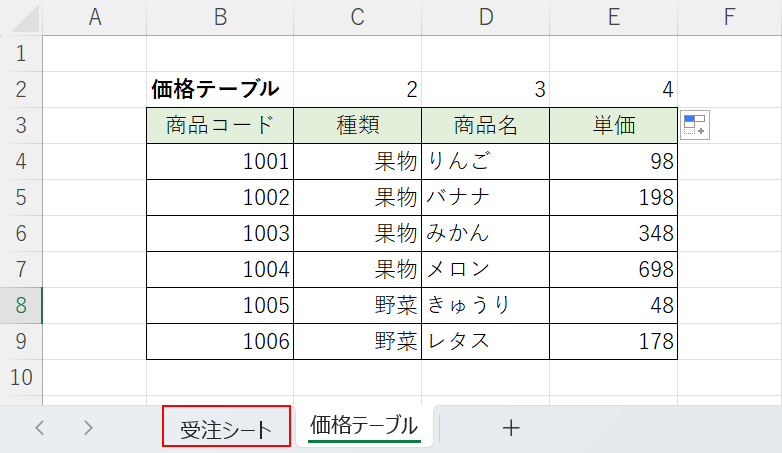Open the Auto Fill Options icon

tap(694, 125)
